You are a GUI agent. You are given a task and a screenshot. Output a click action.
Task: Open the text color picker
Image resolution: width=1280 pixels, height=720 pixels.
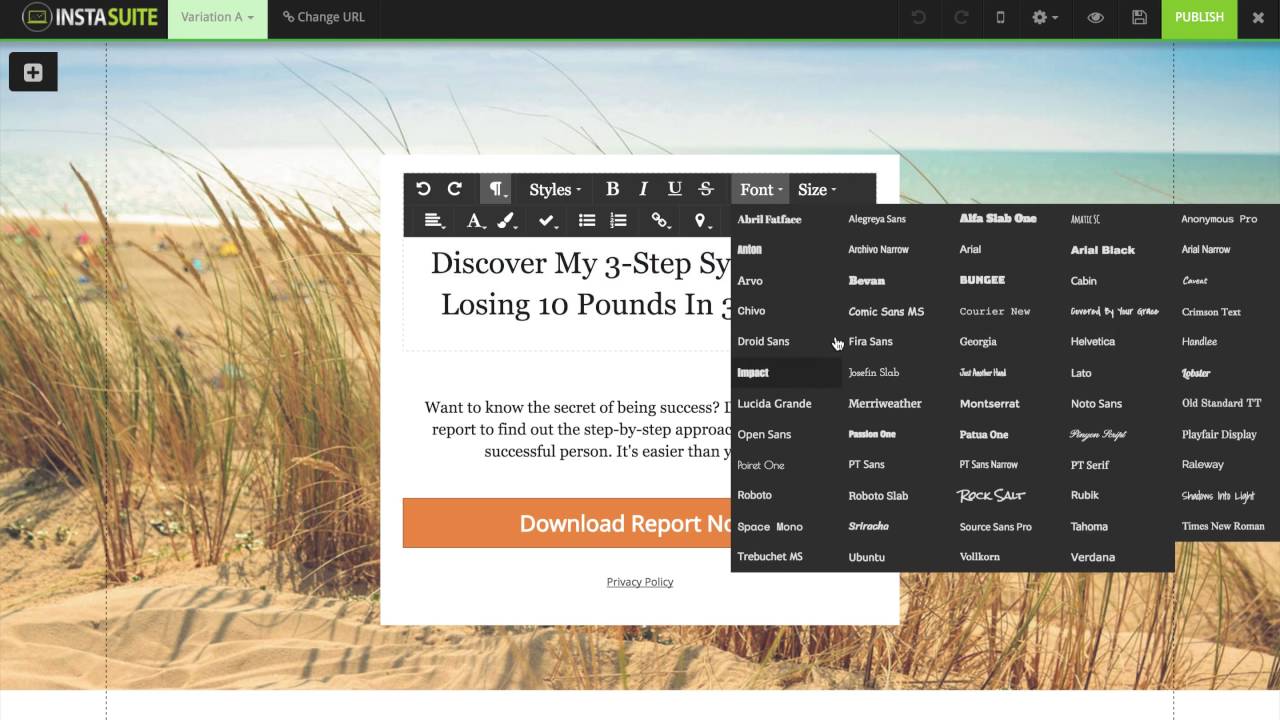click(x=476, y=221)
